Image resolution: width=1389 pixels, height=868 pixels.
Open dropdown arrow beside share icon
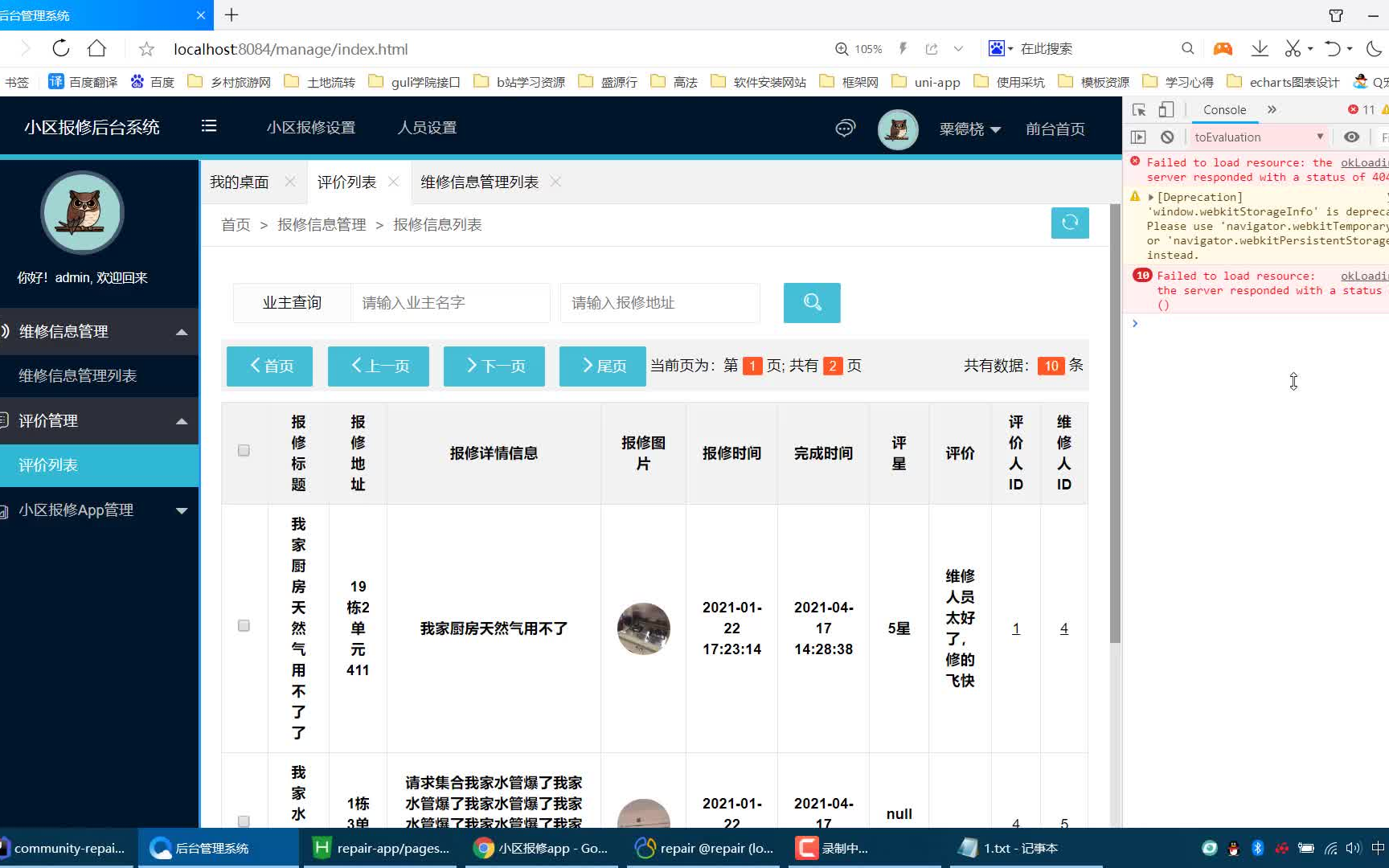tap(958, 49)
